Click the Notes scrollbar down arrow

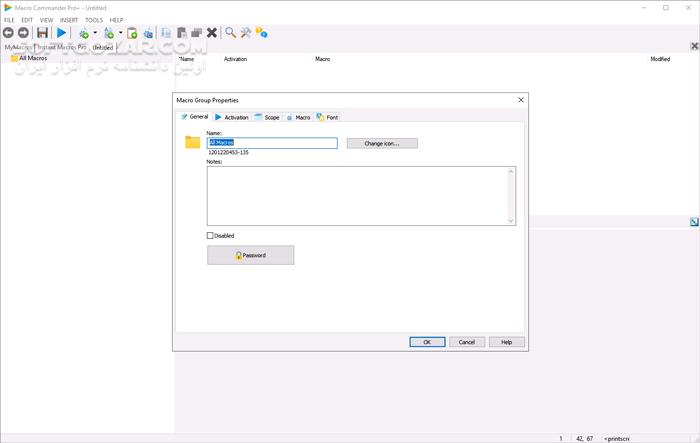pos(511,221)
